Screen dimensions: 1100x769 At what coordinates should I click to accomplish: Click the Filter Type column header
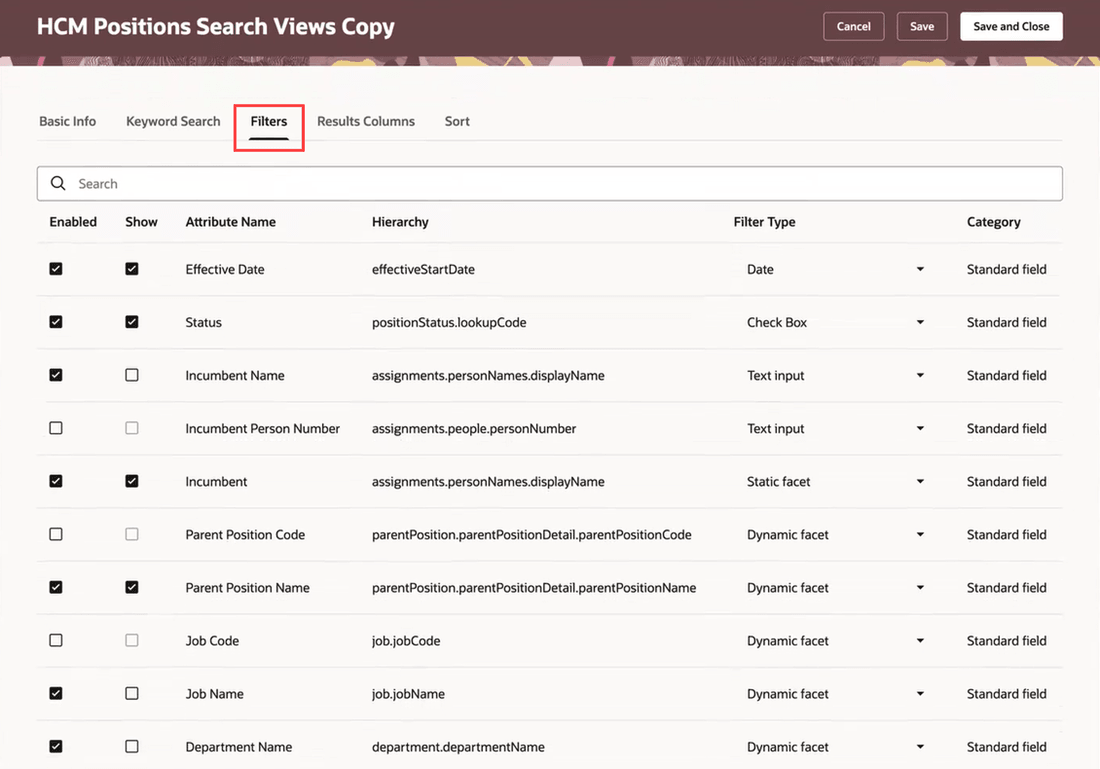[764, 222]
